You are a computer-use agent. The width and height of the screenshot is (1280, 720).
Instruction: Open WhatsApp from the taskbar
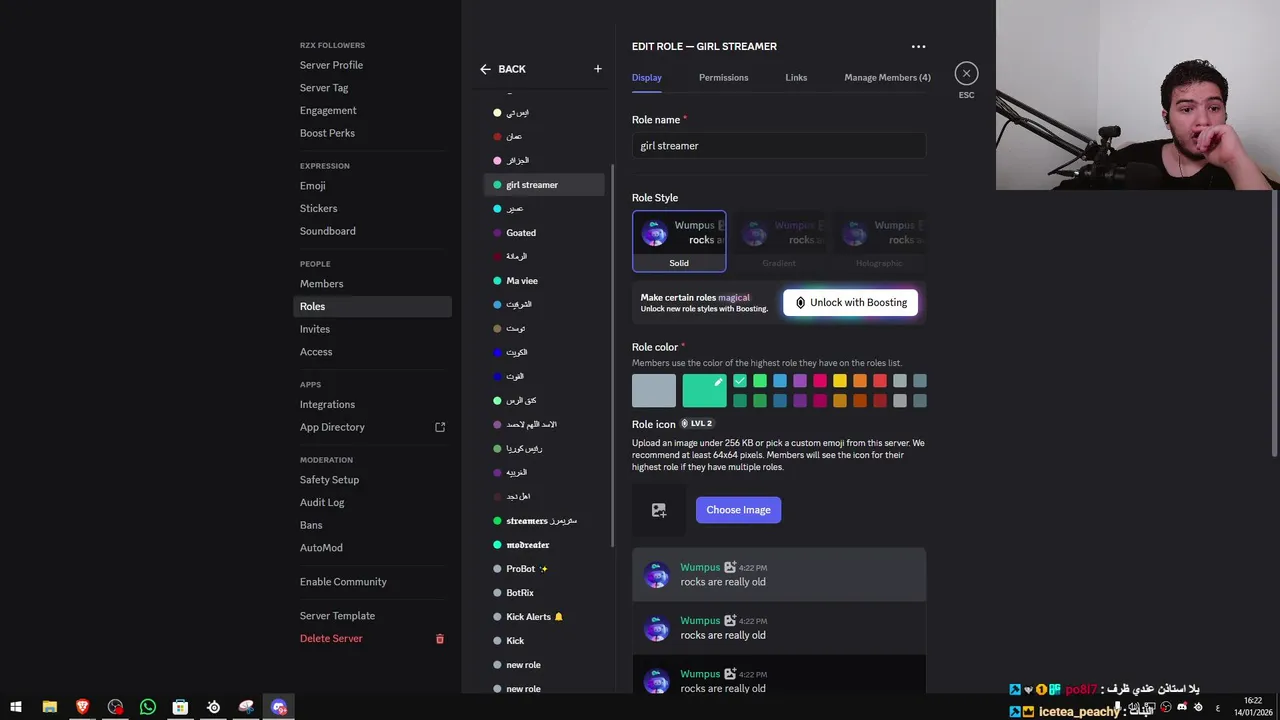(148, 707)
